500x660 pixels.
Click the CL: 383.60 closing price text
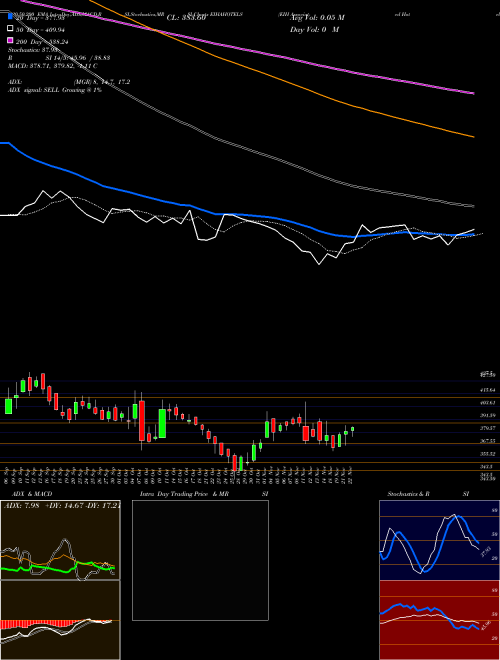tap(186, 18)
